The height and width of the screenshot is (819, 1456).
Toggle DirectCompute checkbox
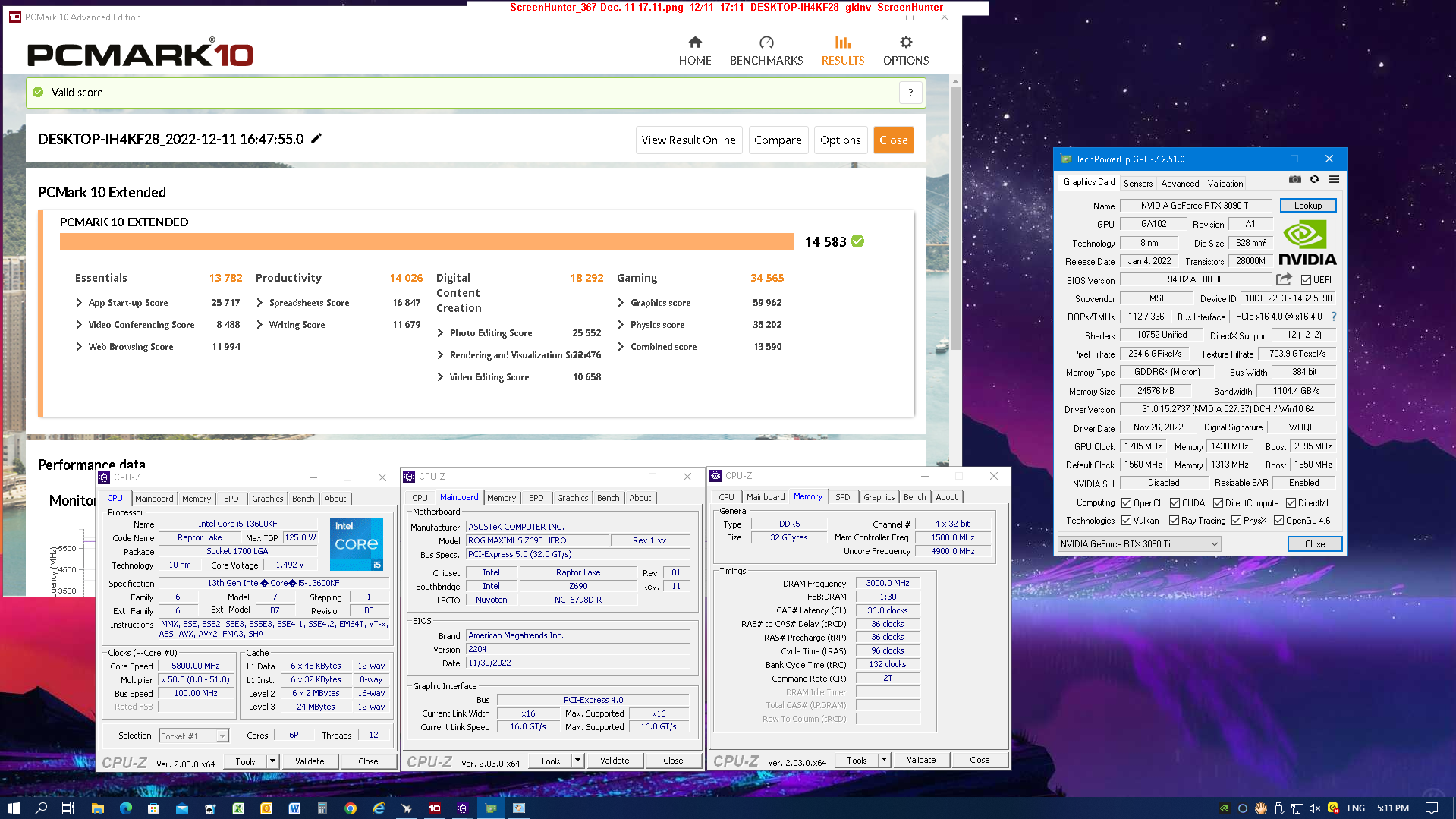point(1218,503)
